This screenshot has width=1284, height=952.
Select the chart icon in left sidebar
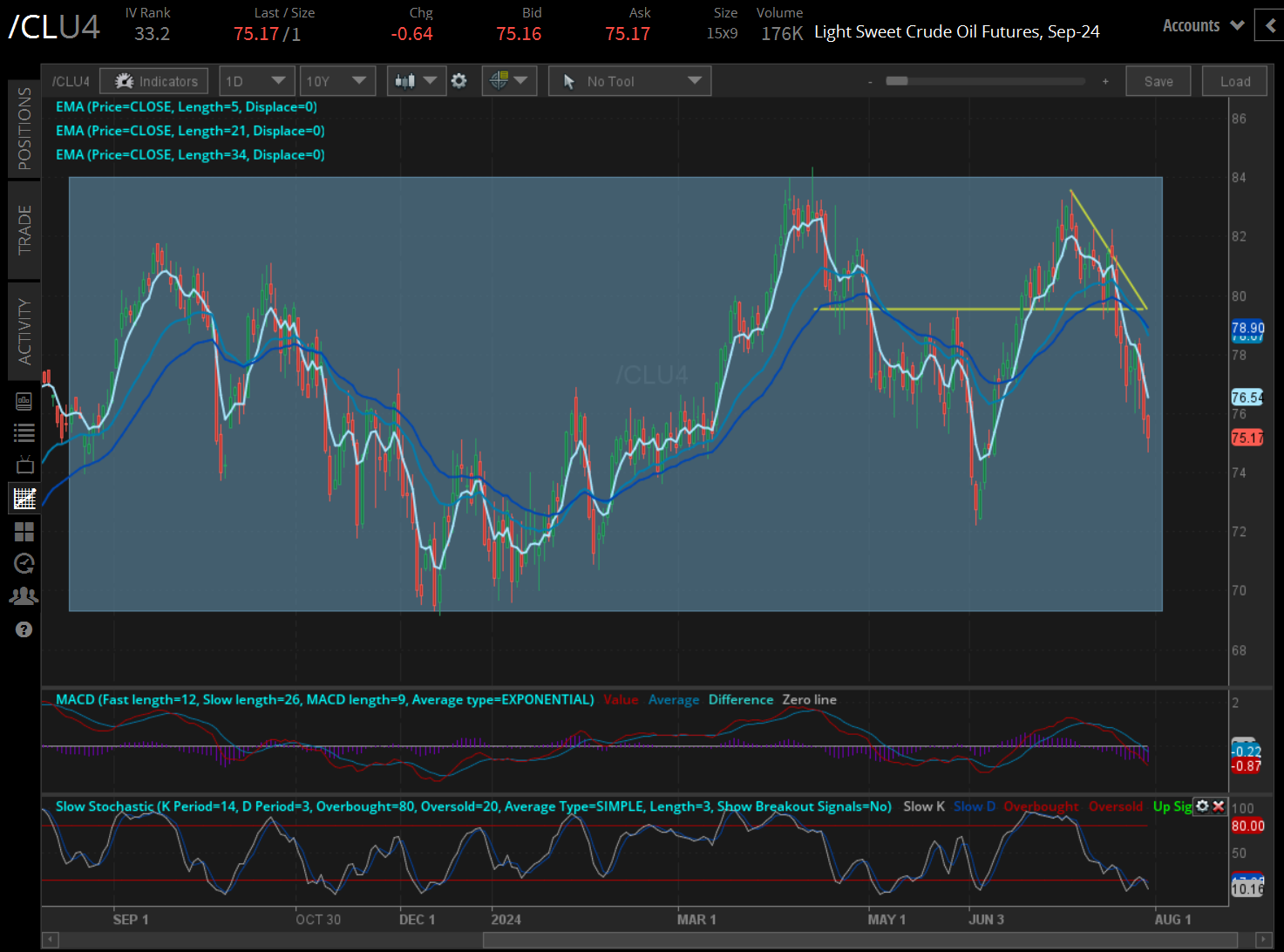(24, 498)
